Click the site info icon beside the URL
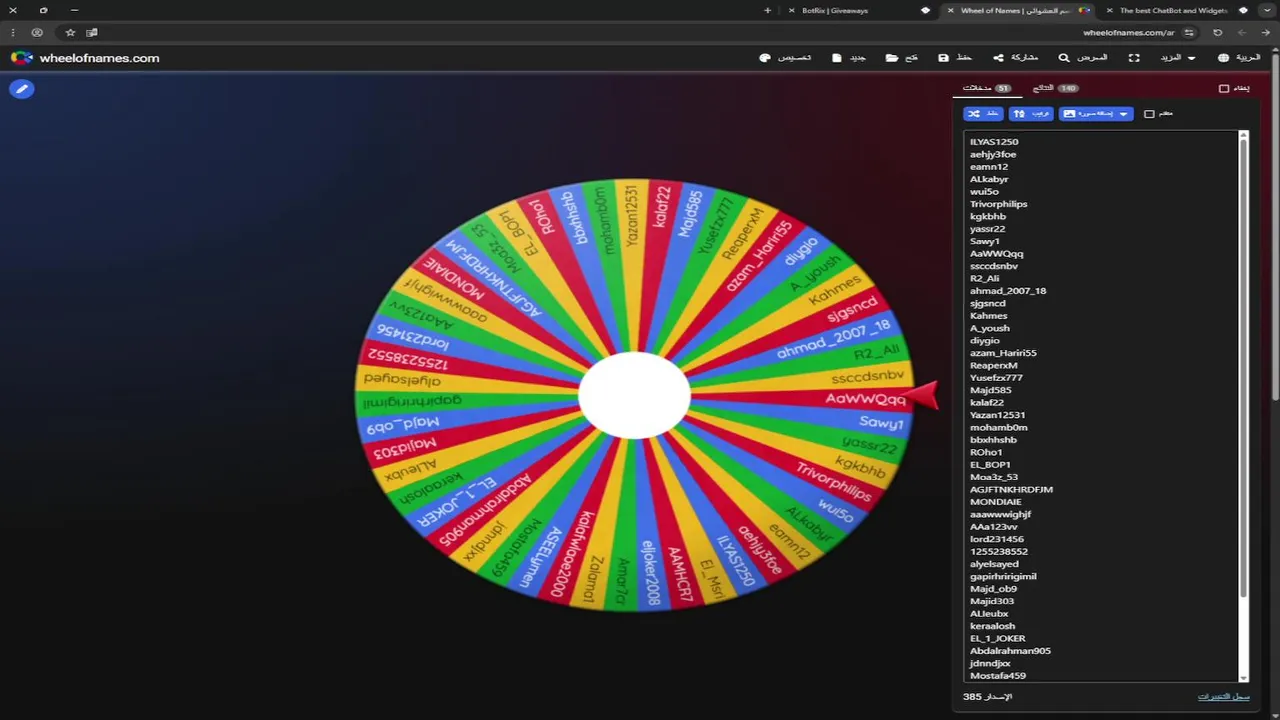This screenshot has width=1280, height=720. coord(1189,33)
